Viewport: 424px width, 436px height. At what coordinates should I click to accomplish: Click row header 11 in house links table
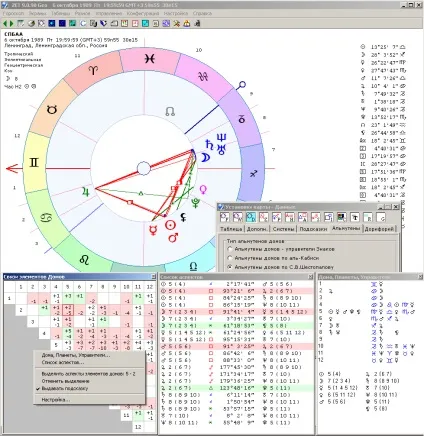126,415
